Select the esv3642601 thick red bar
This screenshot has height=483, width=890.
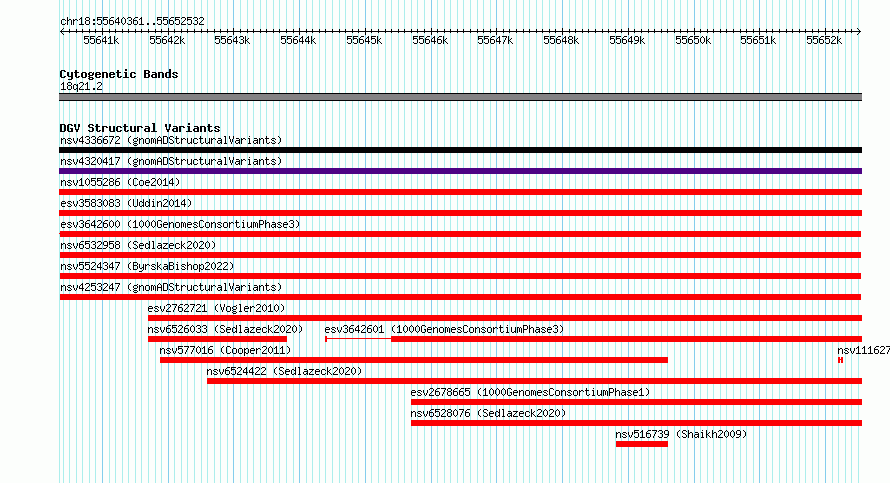627,339
